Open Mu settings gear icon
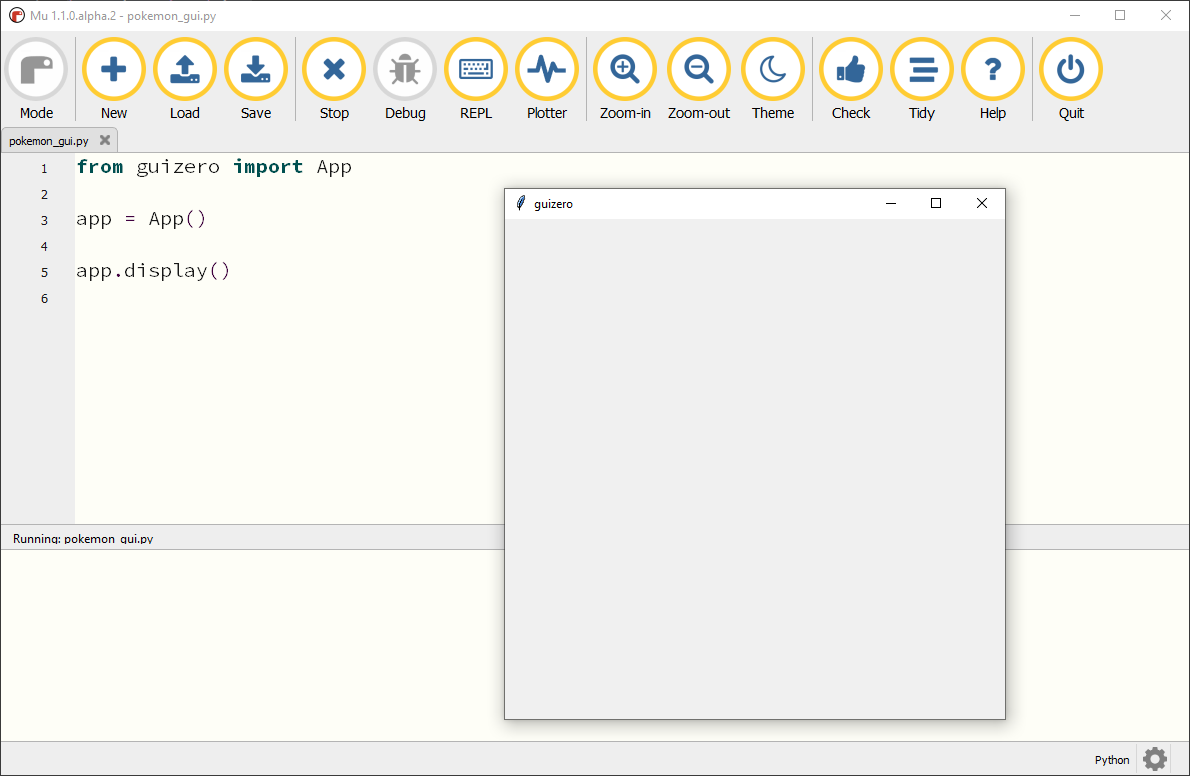 (1154, 759)
